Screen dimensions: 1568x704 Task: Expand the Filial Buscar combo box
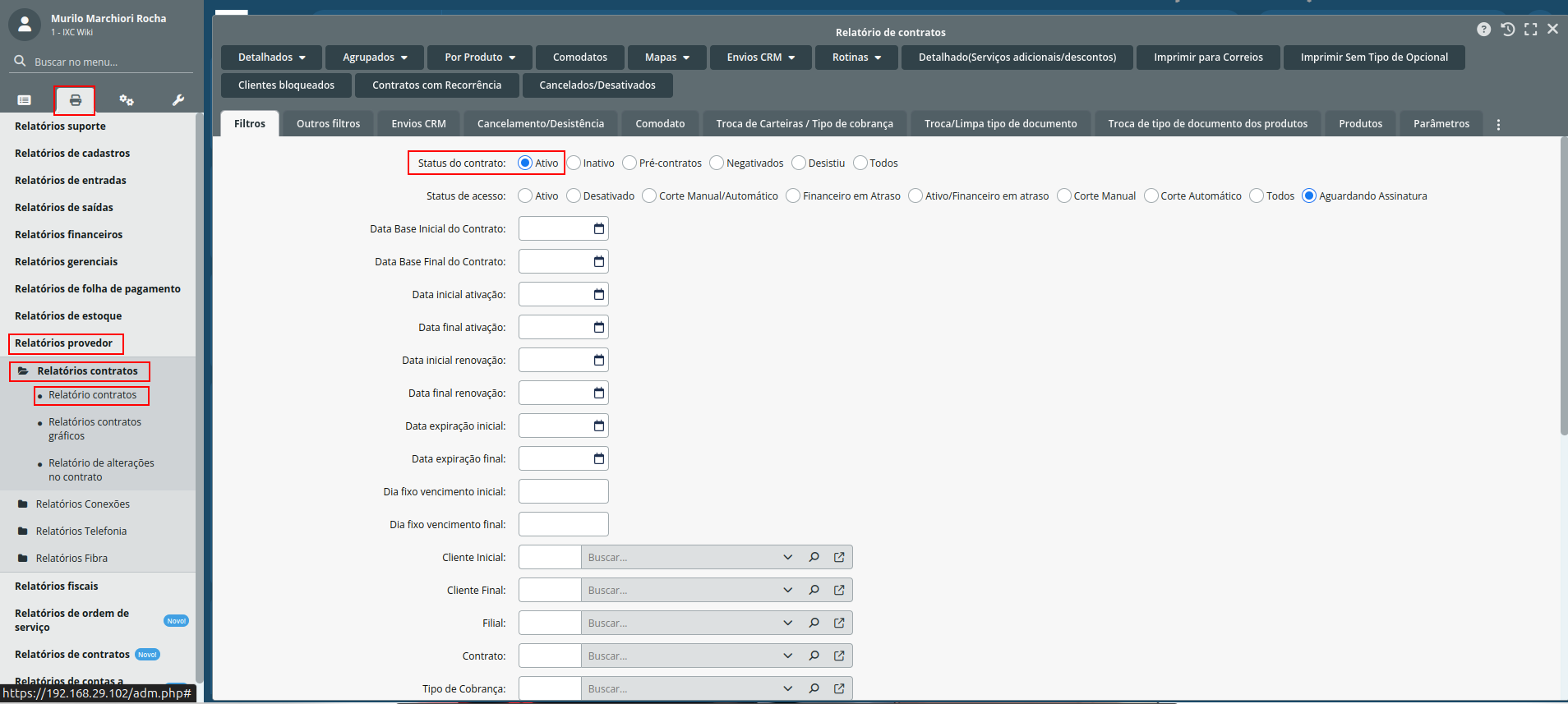click(788, 623)
